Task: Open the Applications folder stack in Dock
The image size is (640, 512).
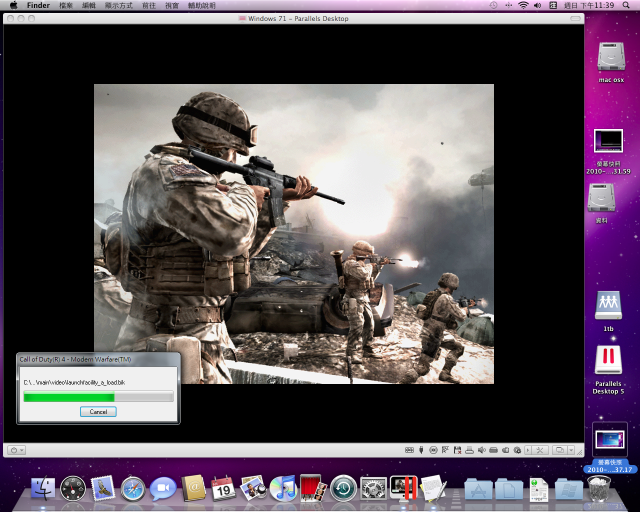Action: [x=478, y=489]
